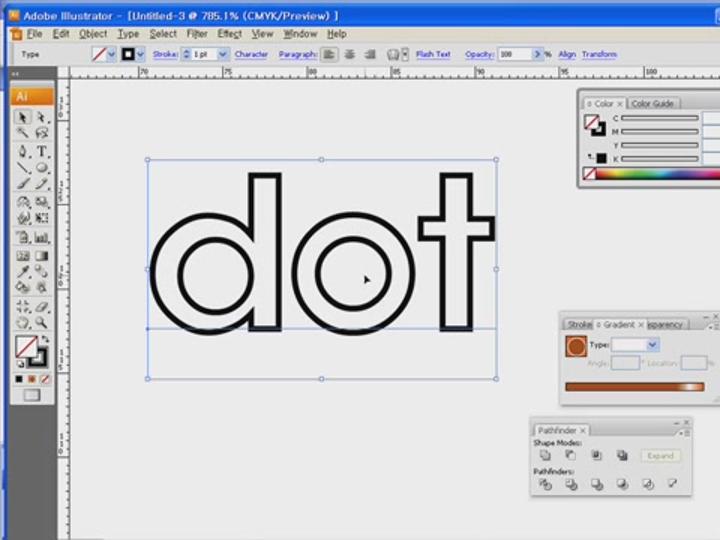Select the Mesh tool

tap(22, 256)
